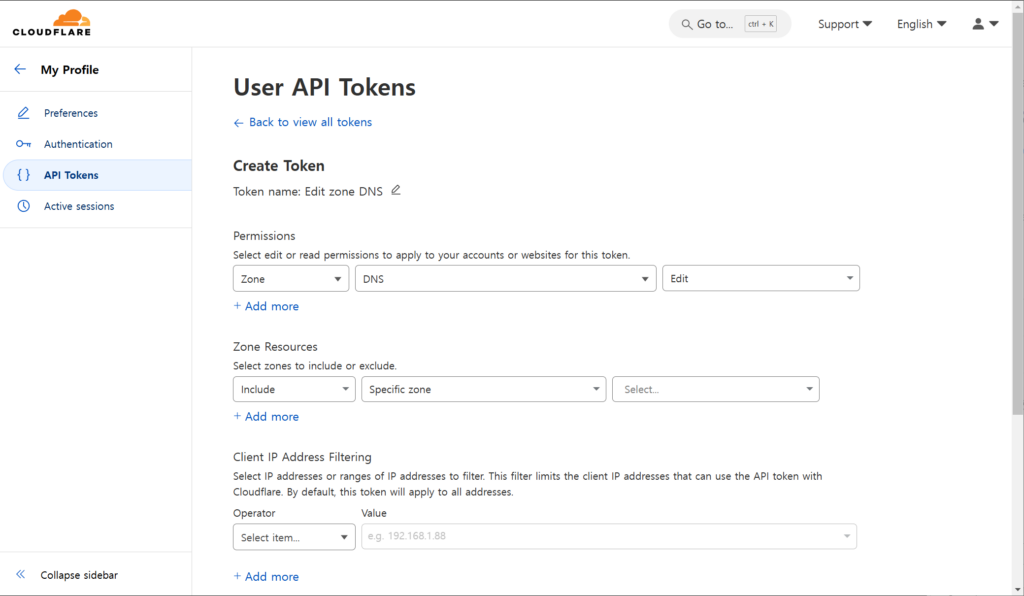Click the pencil icon next to token name
This screenshot has width=1024, height=596.
point(396,190)
